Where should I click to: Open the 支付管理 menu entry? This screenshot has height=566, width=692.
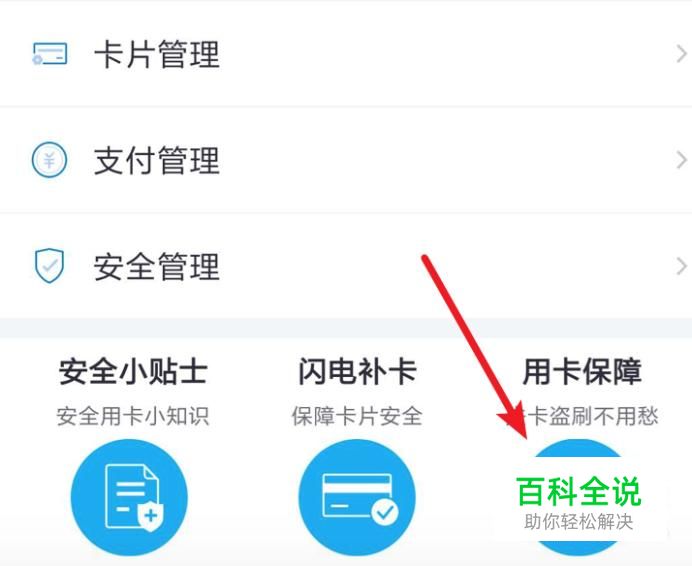[346, 160]
